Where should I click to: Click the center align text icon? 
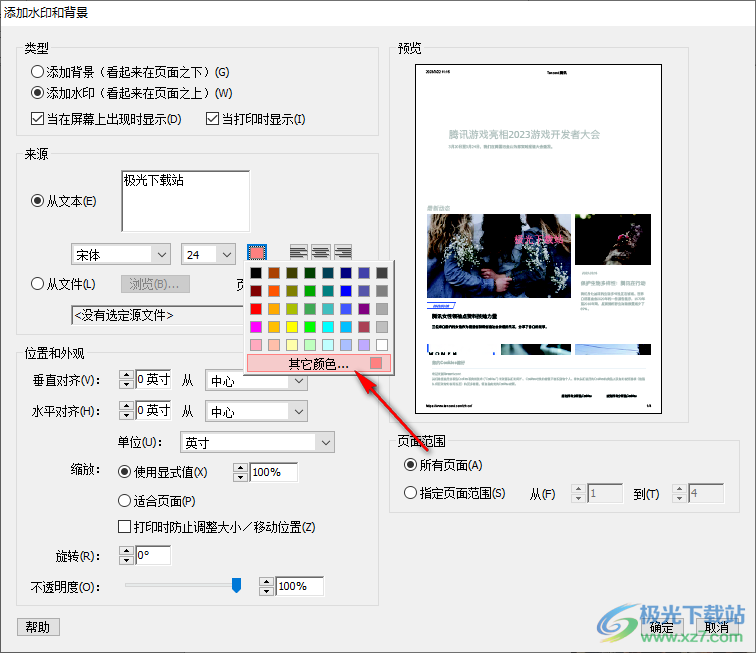click(x=321, y=252)
